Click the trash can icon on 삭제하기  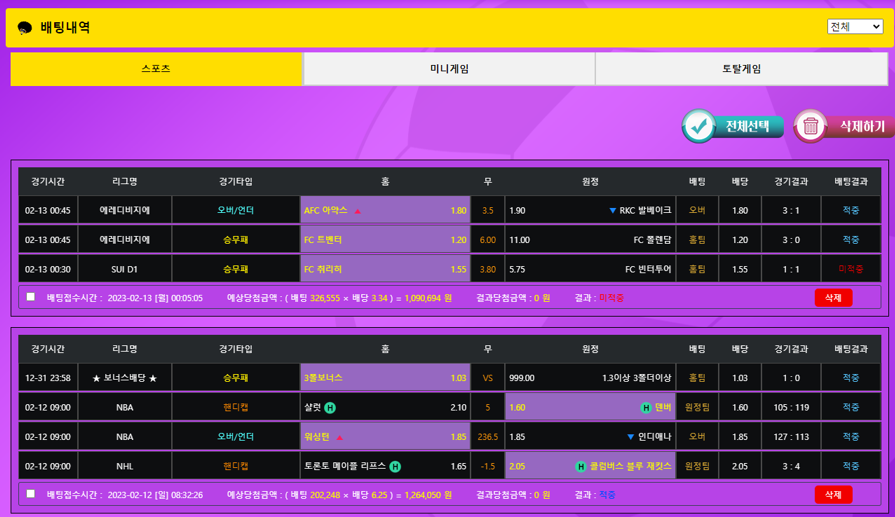tap(811, 126)
